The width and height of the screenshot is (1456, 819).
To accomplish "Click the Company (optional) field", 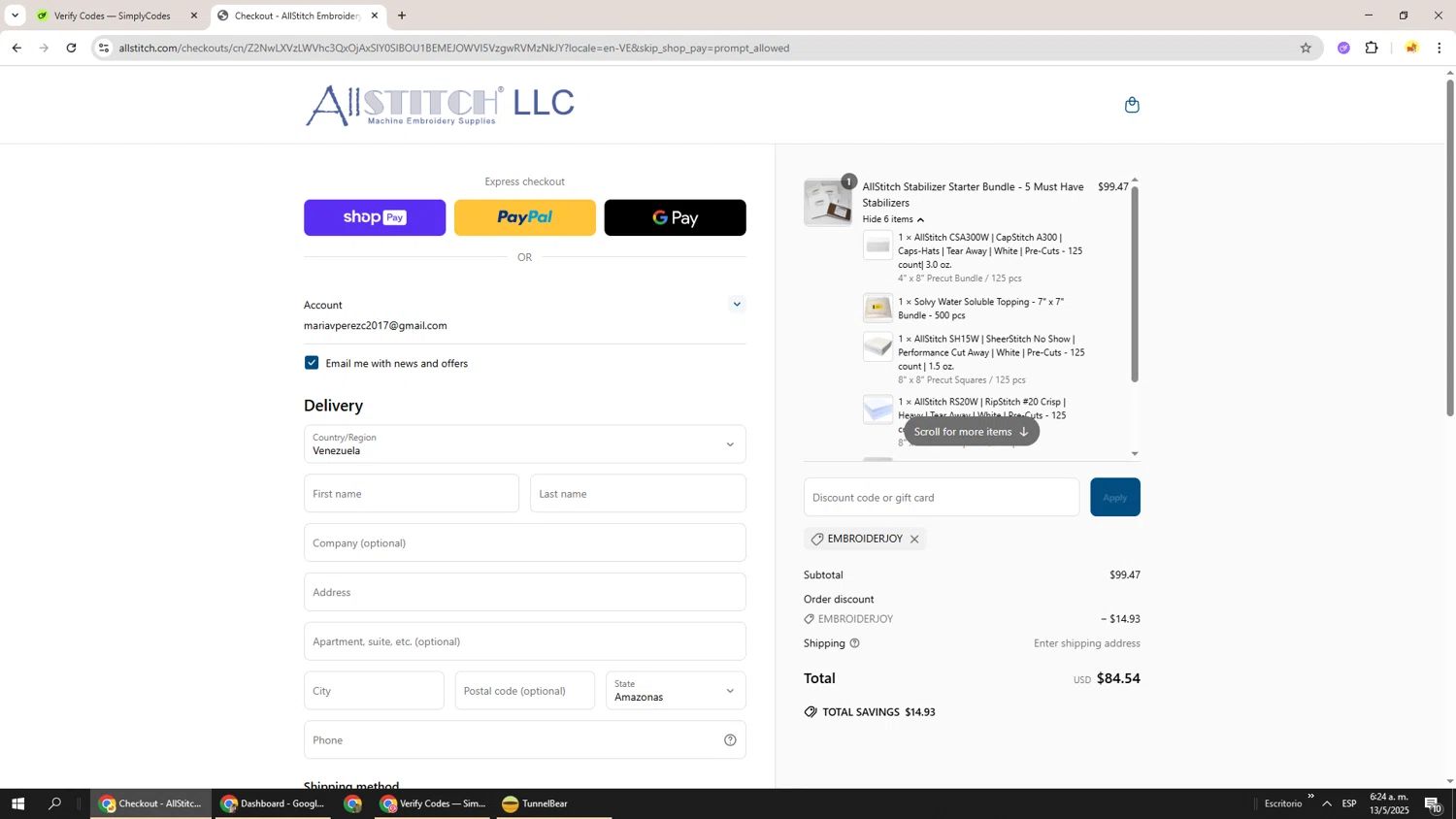I will [524, 543].
